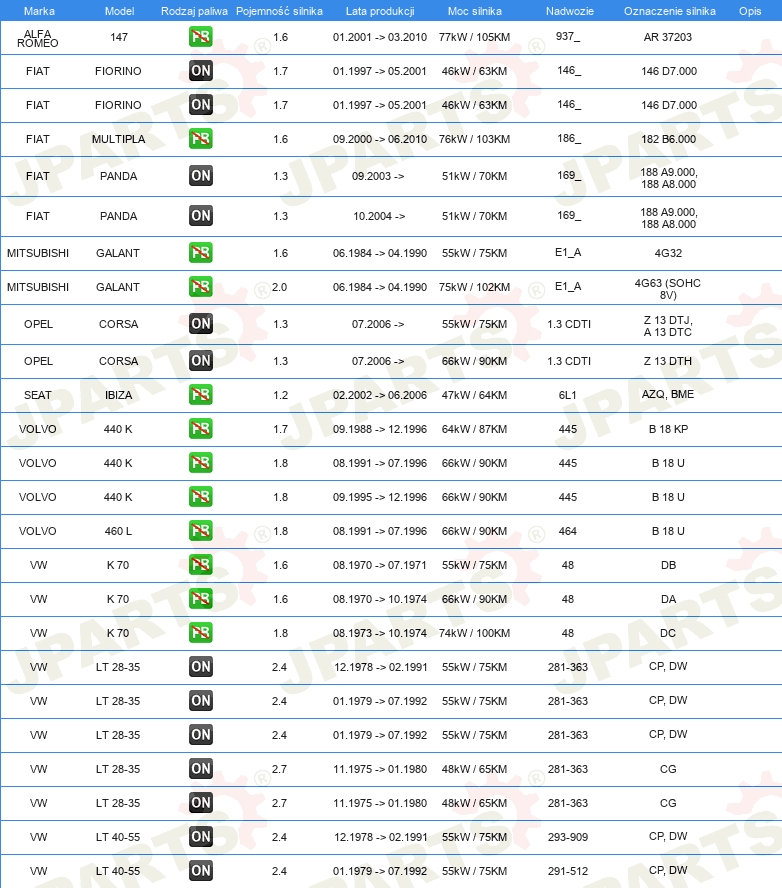This screenshot has height=888, width=782.
Task: Click engine code 4G63 (SOHC 8V)
Action: click(x=668, y=289)
